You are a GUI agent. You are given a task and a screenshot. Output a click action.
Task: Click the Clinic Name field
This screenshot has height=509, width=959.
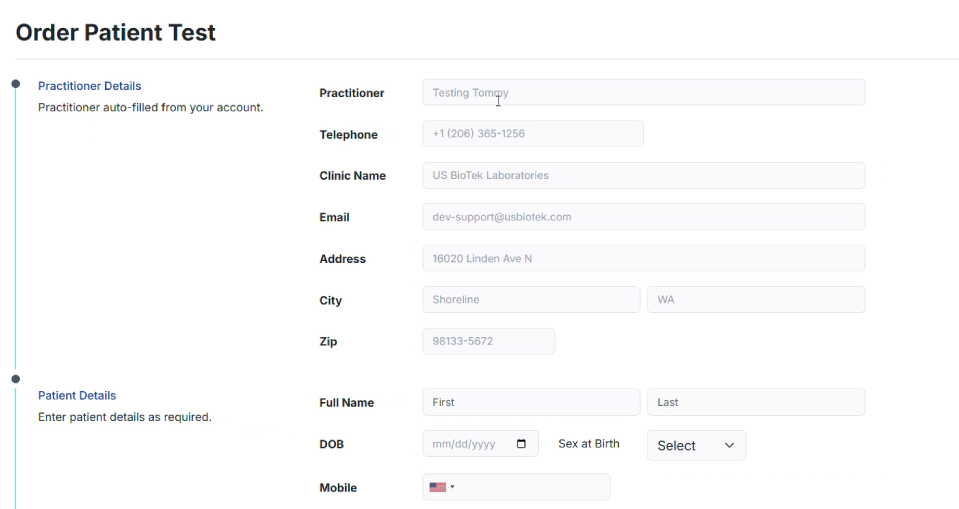(643, 176)
